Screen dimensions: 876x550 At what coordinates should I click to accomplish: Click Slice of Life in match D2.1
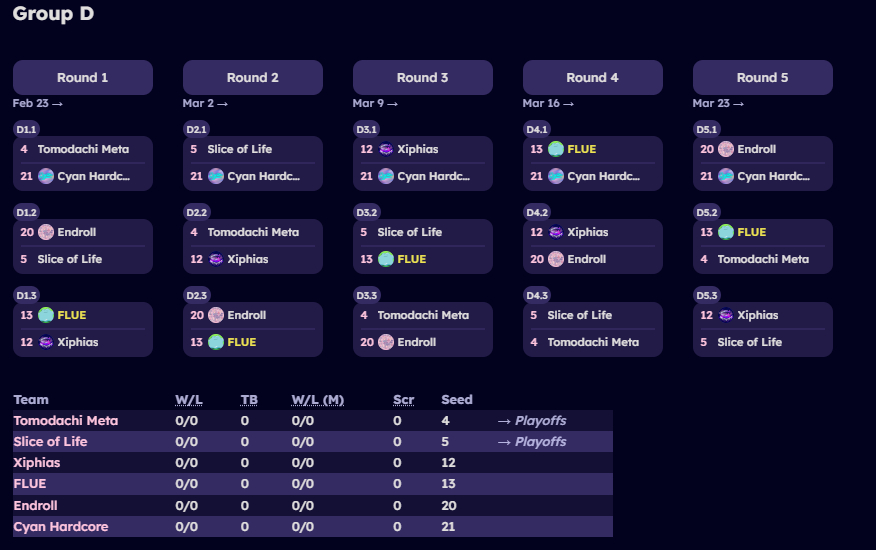click(x=239, y=150)
